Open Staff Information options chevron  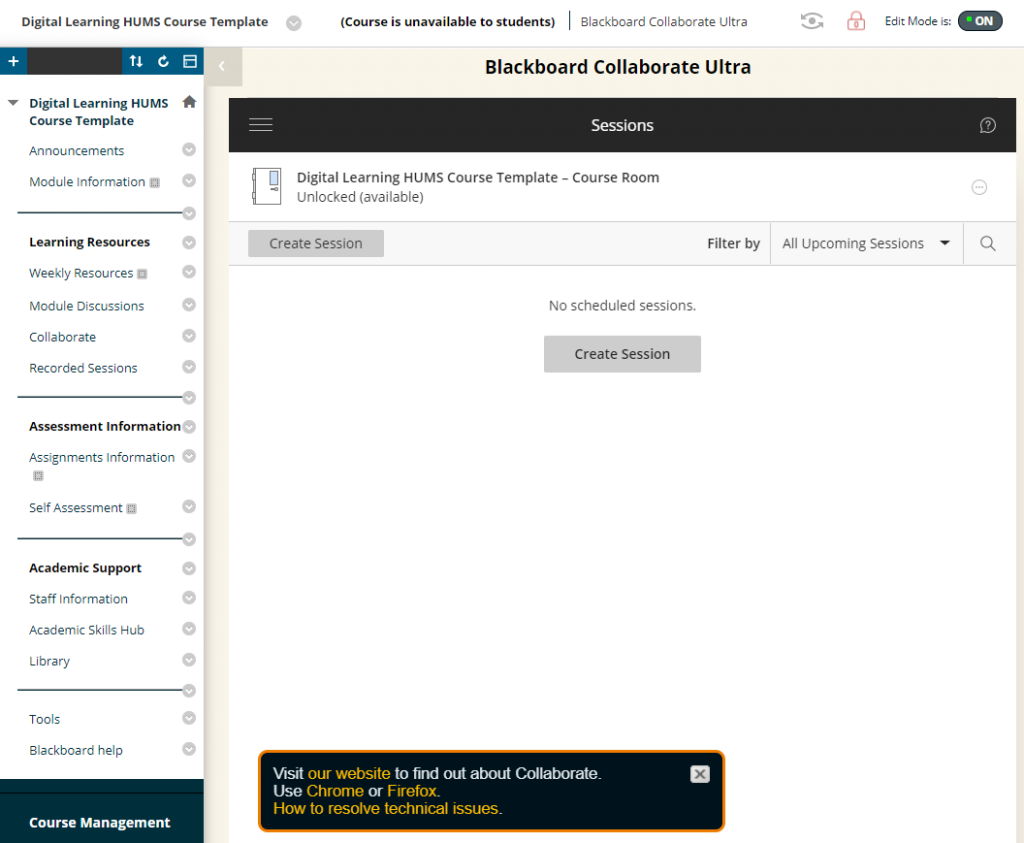(x=189, y=597)
